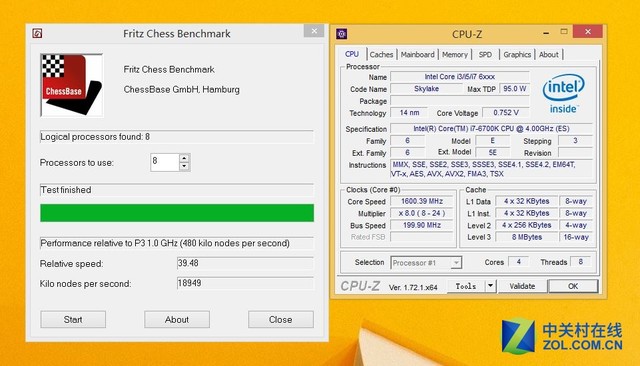The image size is (640, 366).
Task: Click the Core Speed value '1600.39 MHz'
Action: click(422, 201)
